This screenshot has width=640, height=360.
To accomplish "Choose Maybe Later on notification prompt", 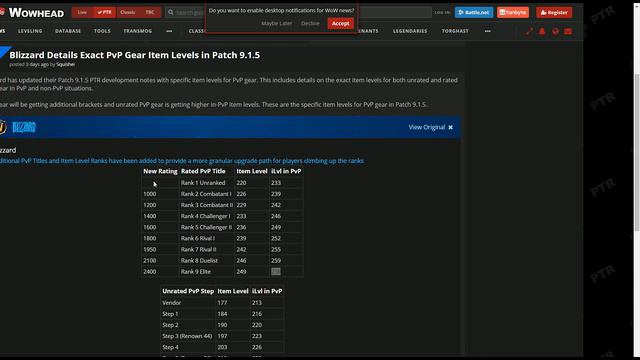I will click(x=276, y=23).
